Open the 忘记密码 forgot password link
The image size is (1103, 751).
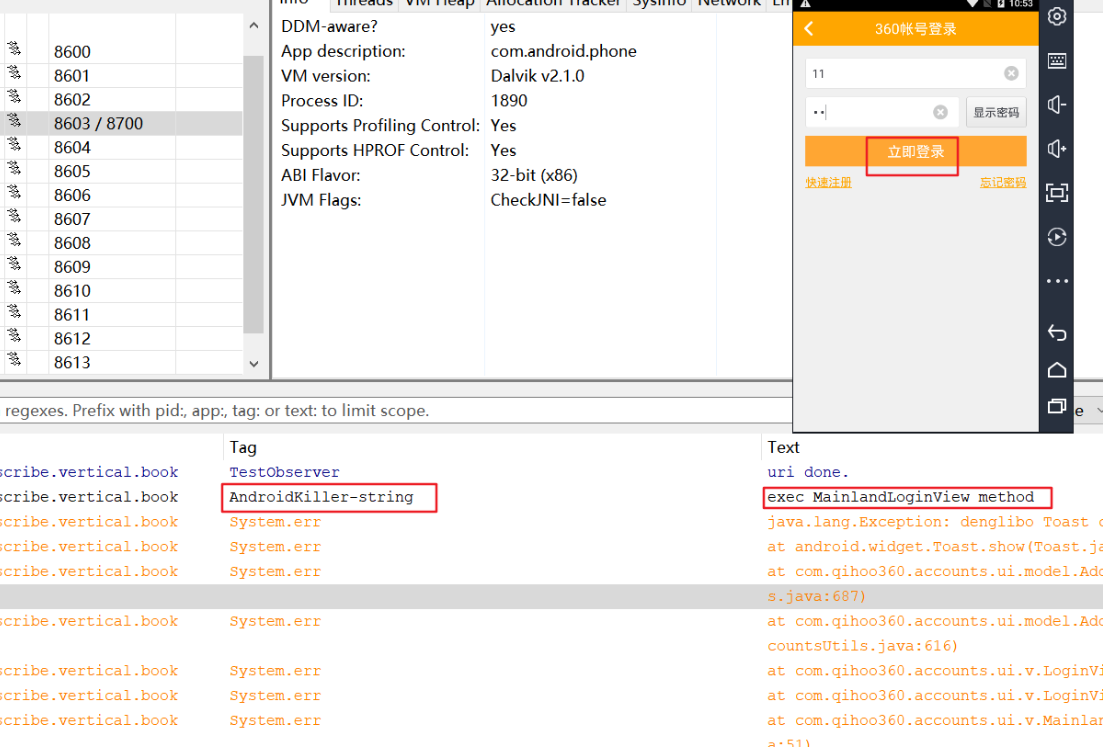[1003, 183]
